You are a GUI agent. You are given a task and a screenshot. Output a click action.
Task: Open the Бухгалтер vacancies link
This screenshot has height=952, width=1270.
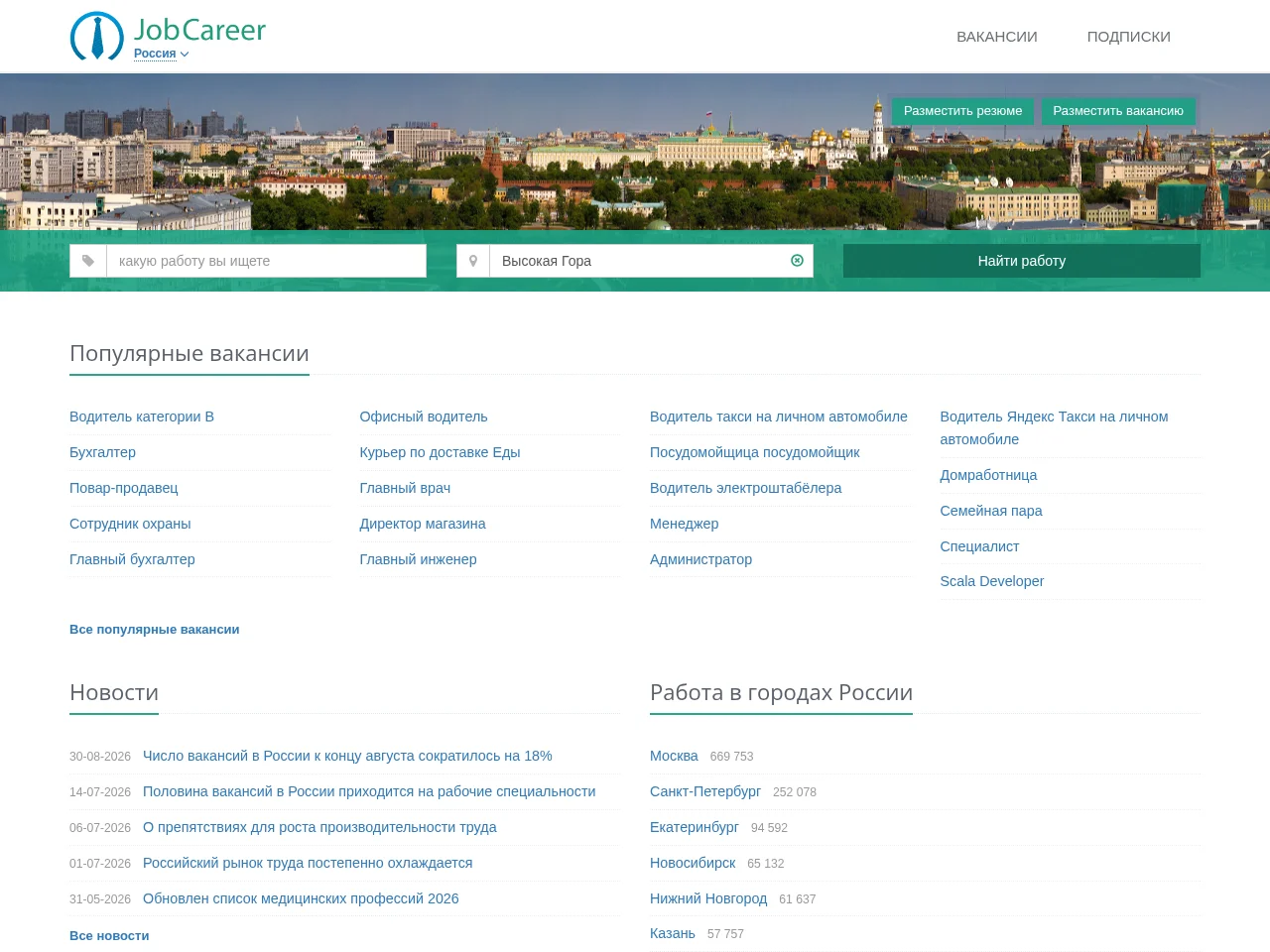pos(102,452)
